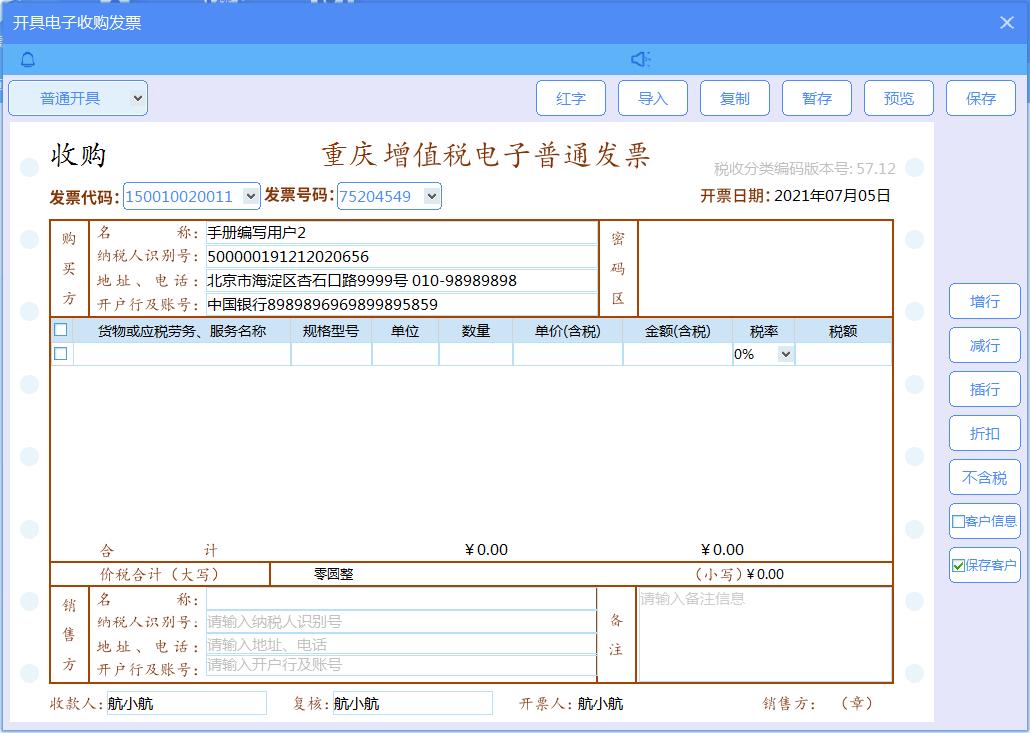The image size is (1030, 733).
Task: Click the 红字 red-invoice button
Action: pyautogui.click(x=571, y=97)
